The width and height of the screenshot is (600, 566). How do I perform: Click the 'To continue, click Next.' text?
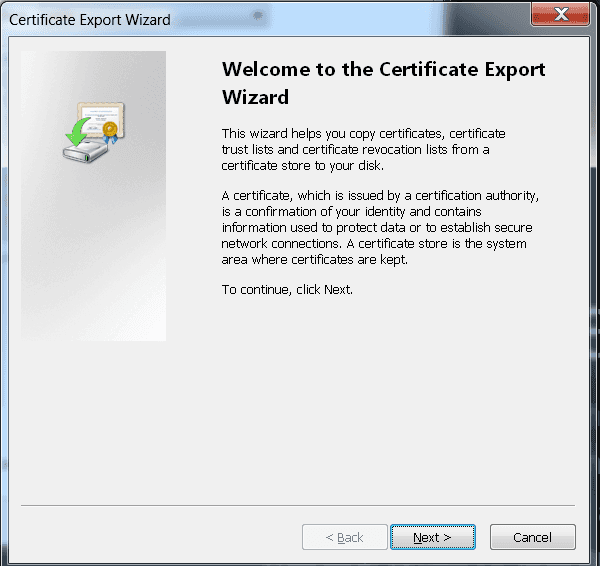click(x=287, y=289)
